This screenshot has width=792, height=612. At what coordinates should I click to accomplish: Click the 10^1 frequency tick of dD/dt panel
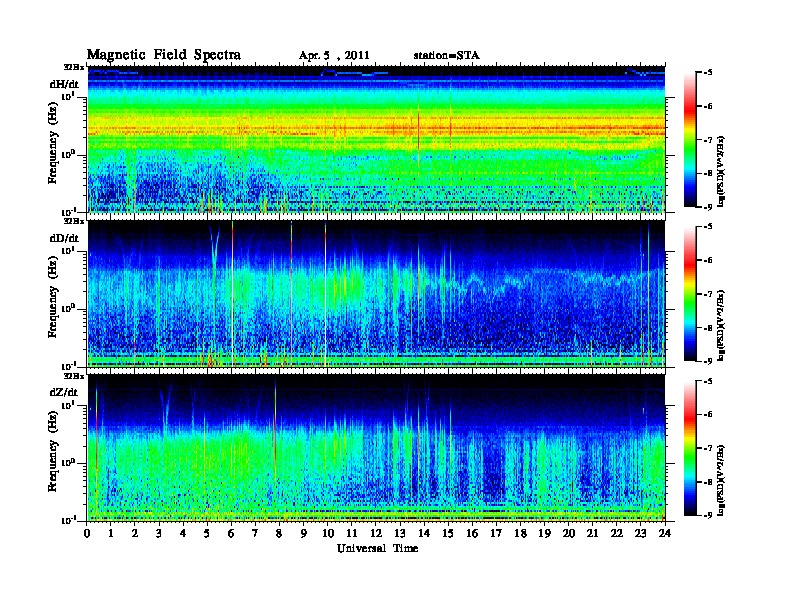pyautogui.click(x=68, y=251)
